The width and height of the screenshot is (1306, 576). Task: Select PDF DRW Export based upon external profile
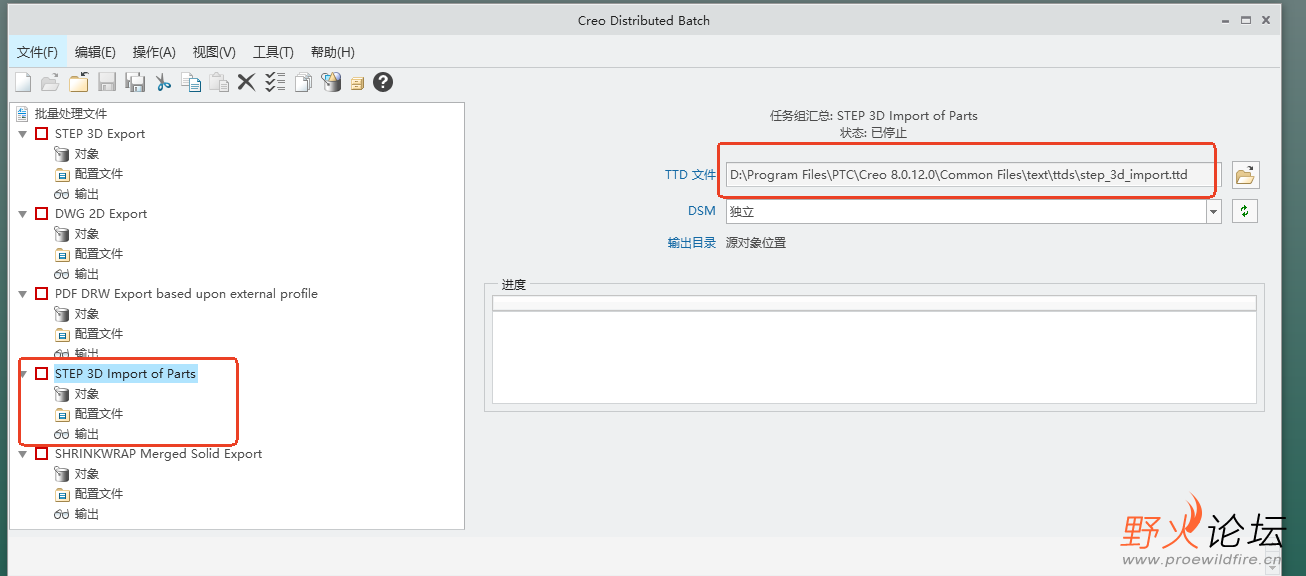186,294
